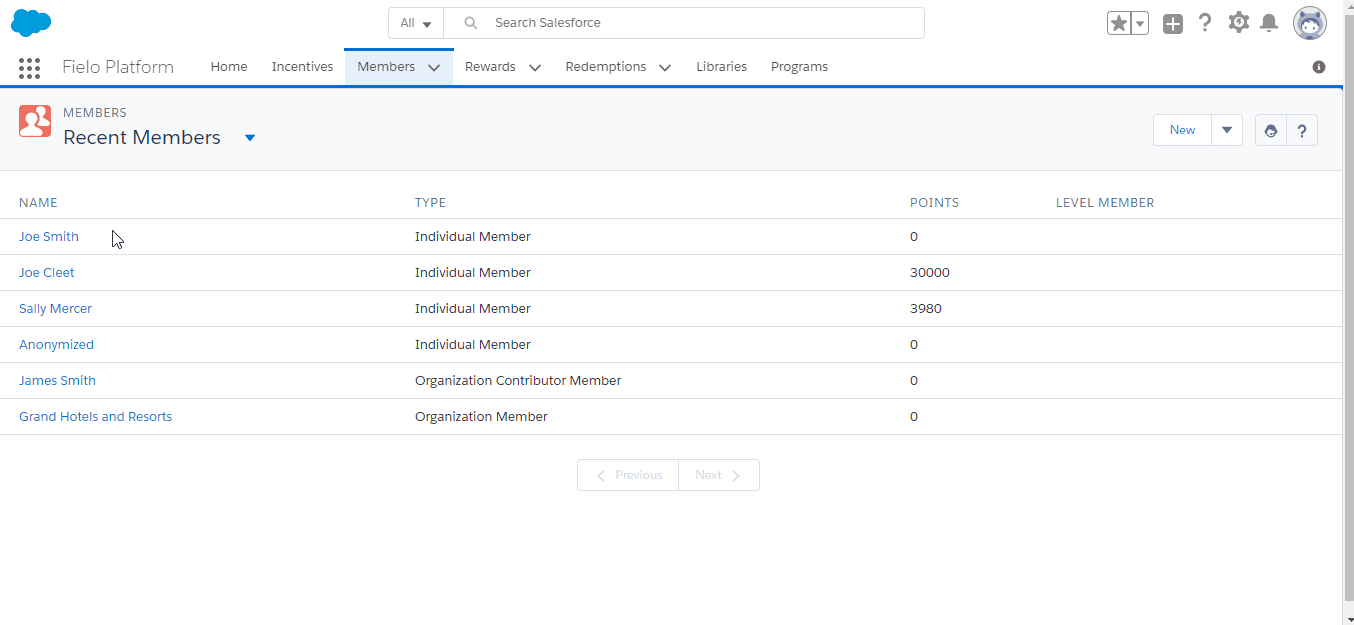1354x625 pixels.
Task: Expand the Rewards tab chevron
Action: 535,68
